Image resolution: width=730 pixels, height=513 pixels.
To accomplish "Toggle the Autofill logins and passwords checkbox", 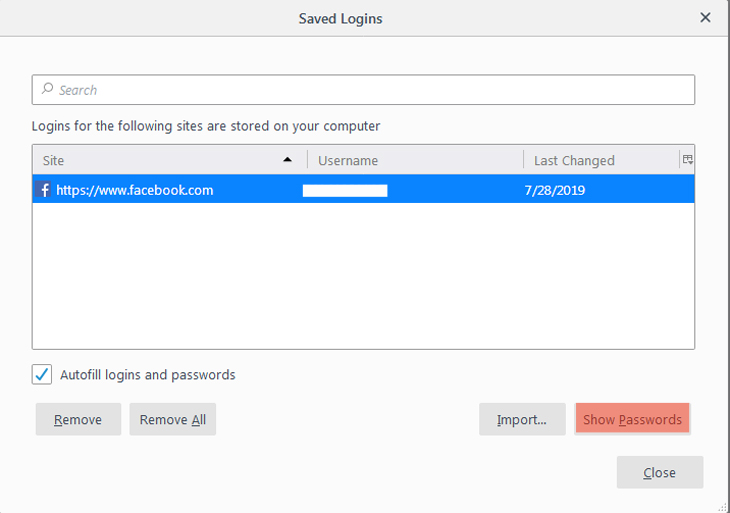I will [43, 375].
